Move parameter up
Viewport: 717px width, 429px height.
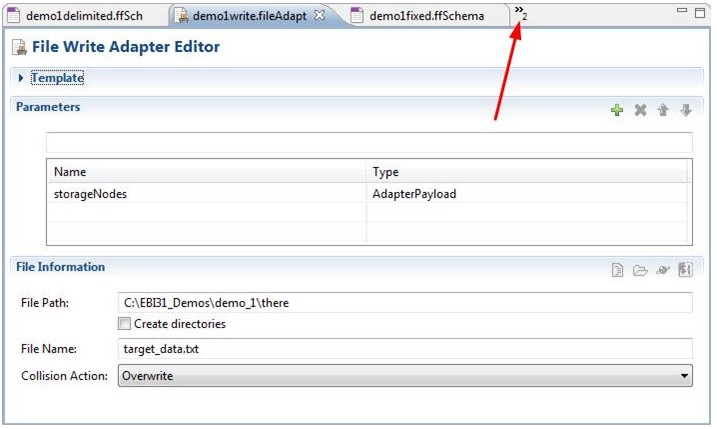click(x=663, y=110)
